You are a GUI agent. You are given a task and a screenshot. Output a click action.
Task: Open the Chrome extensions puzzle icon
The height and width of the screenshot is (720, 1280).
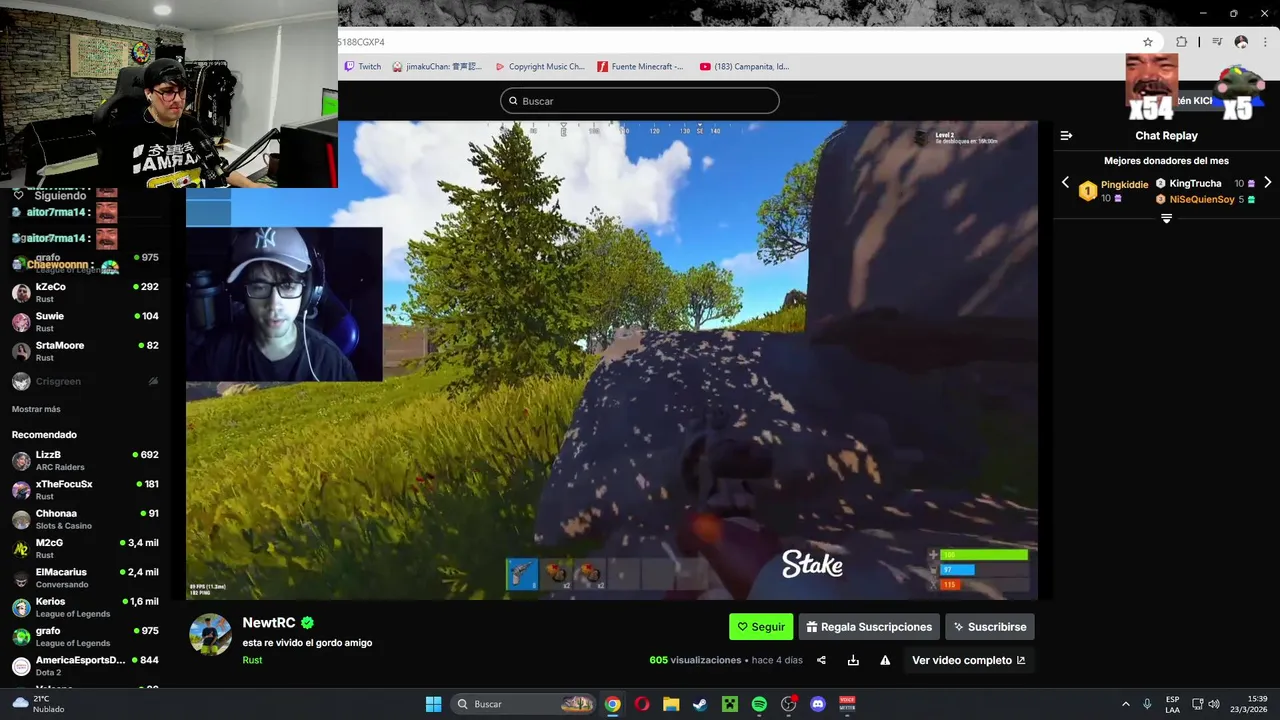point(1181,42)
